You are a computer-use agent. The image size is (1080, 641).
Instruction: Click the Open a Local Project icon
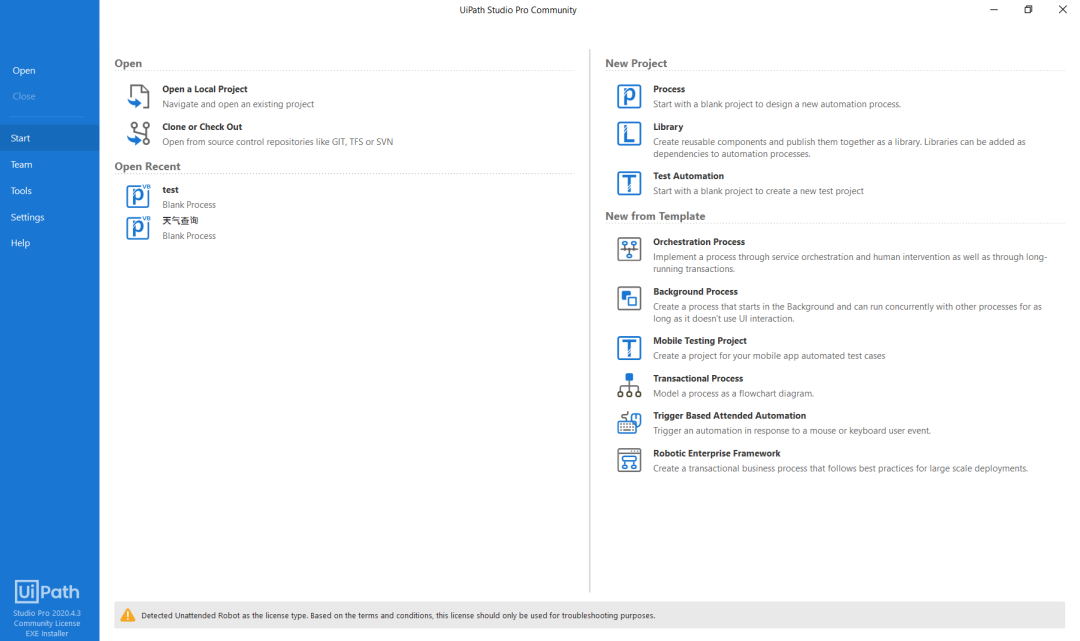point(138,96)
